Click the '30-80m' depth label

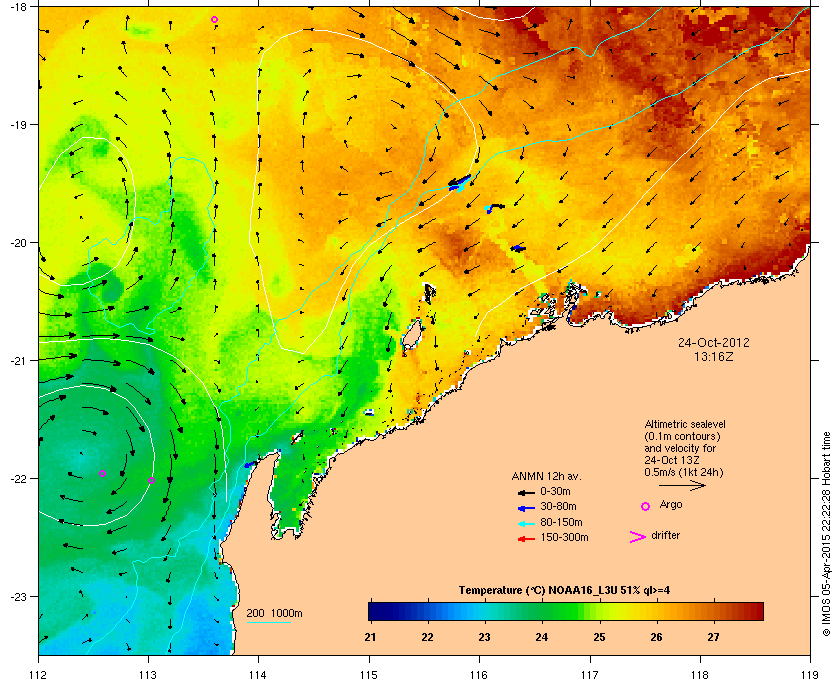coord(558,506)
